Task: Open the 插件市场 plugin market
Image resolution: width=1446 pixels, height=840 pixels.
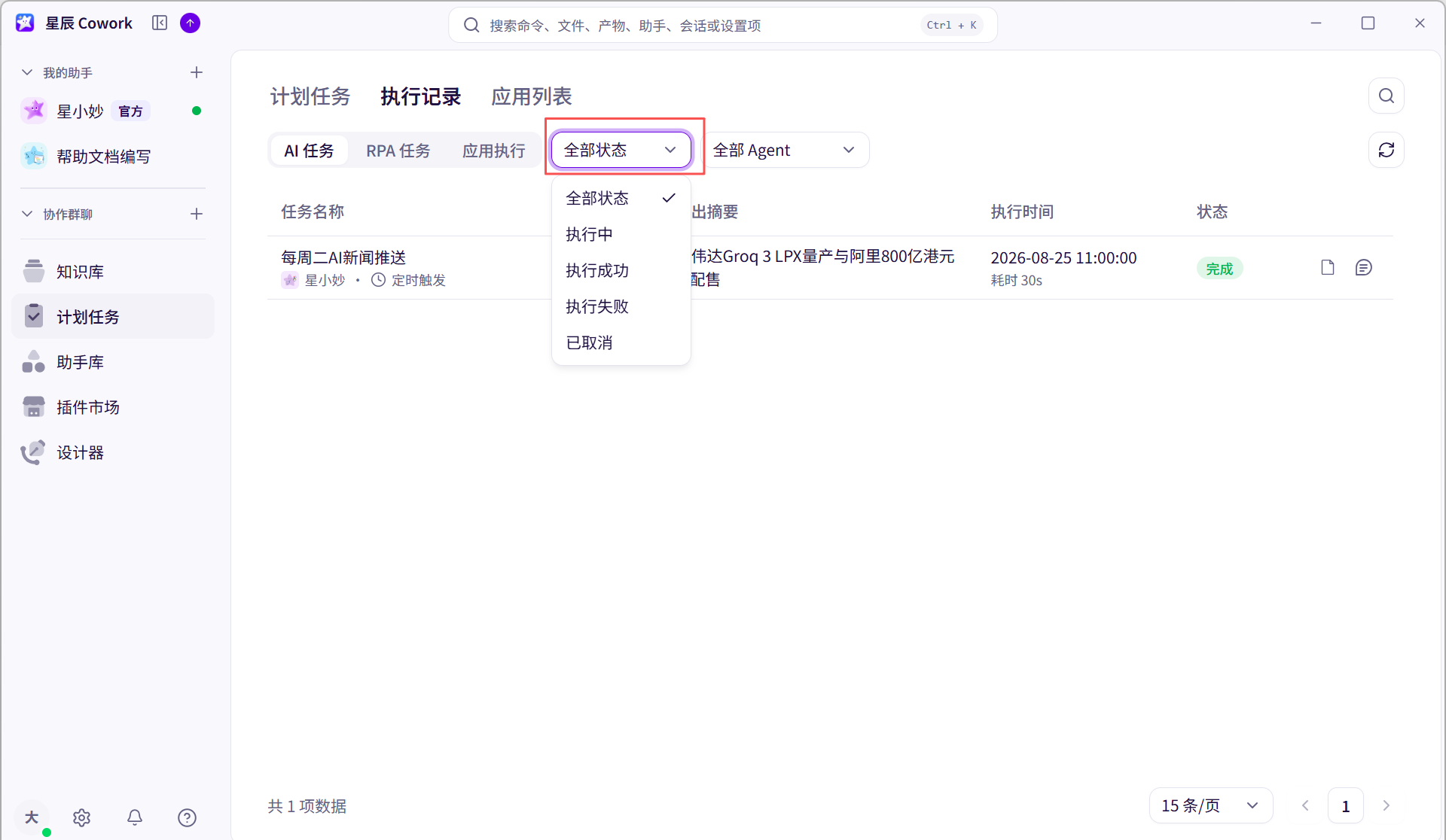Action: click(113, 407)
